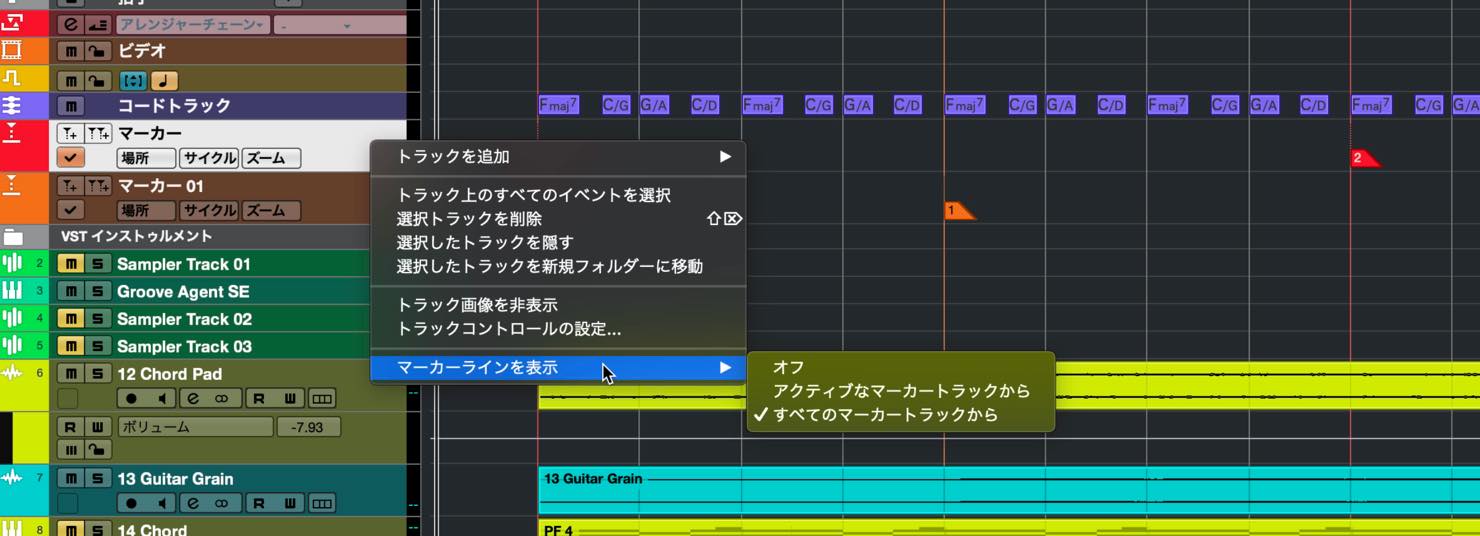Screen dimensions: 1480x536
Task: Lock the ビデオ track
Action: coord(97,51)
